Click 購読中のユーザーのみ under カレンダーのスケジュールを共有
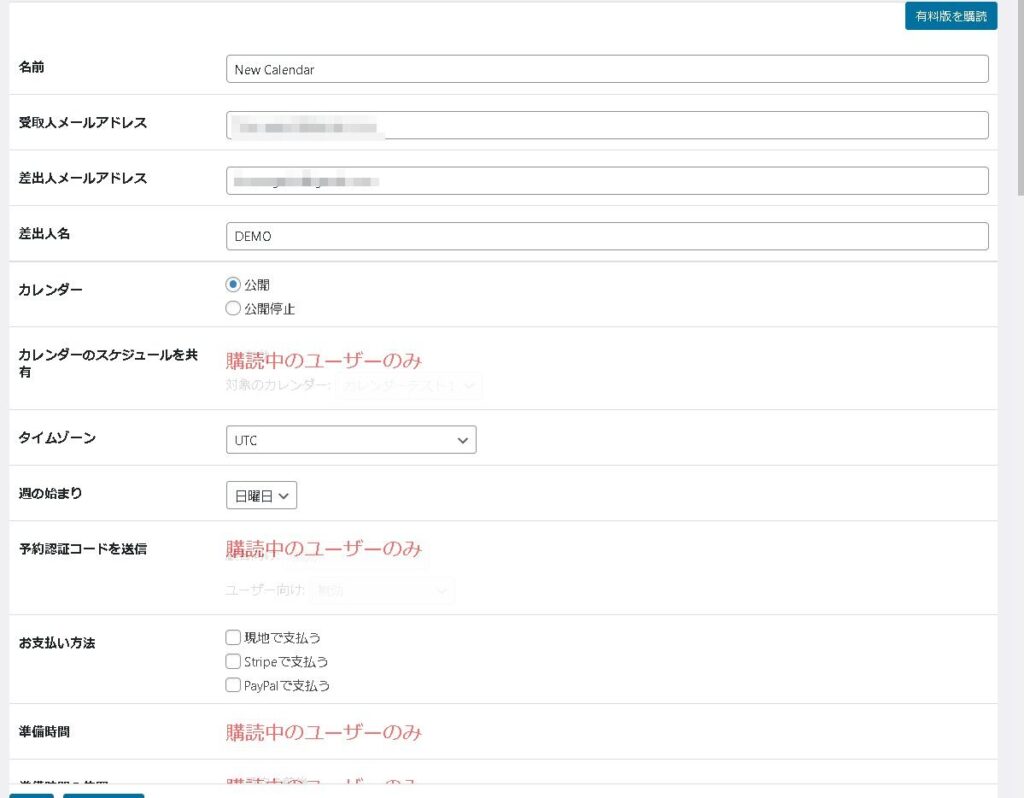This screenshot has height=798, width=1024. 323,360
